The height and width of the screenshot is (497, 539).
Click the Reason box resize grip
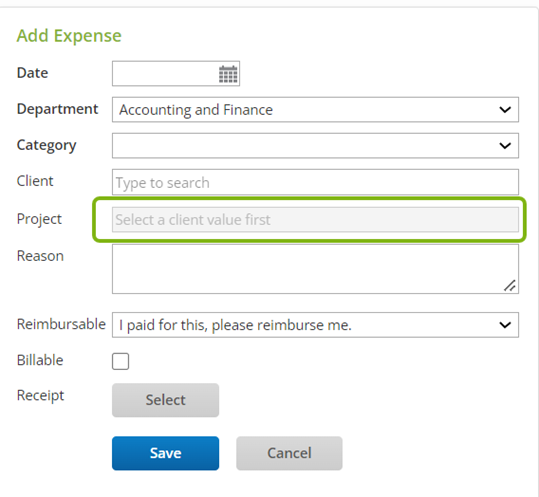(x=510, y=285)
